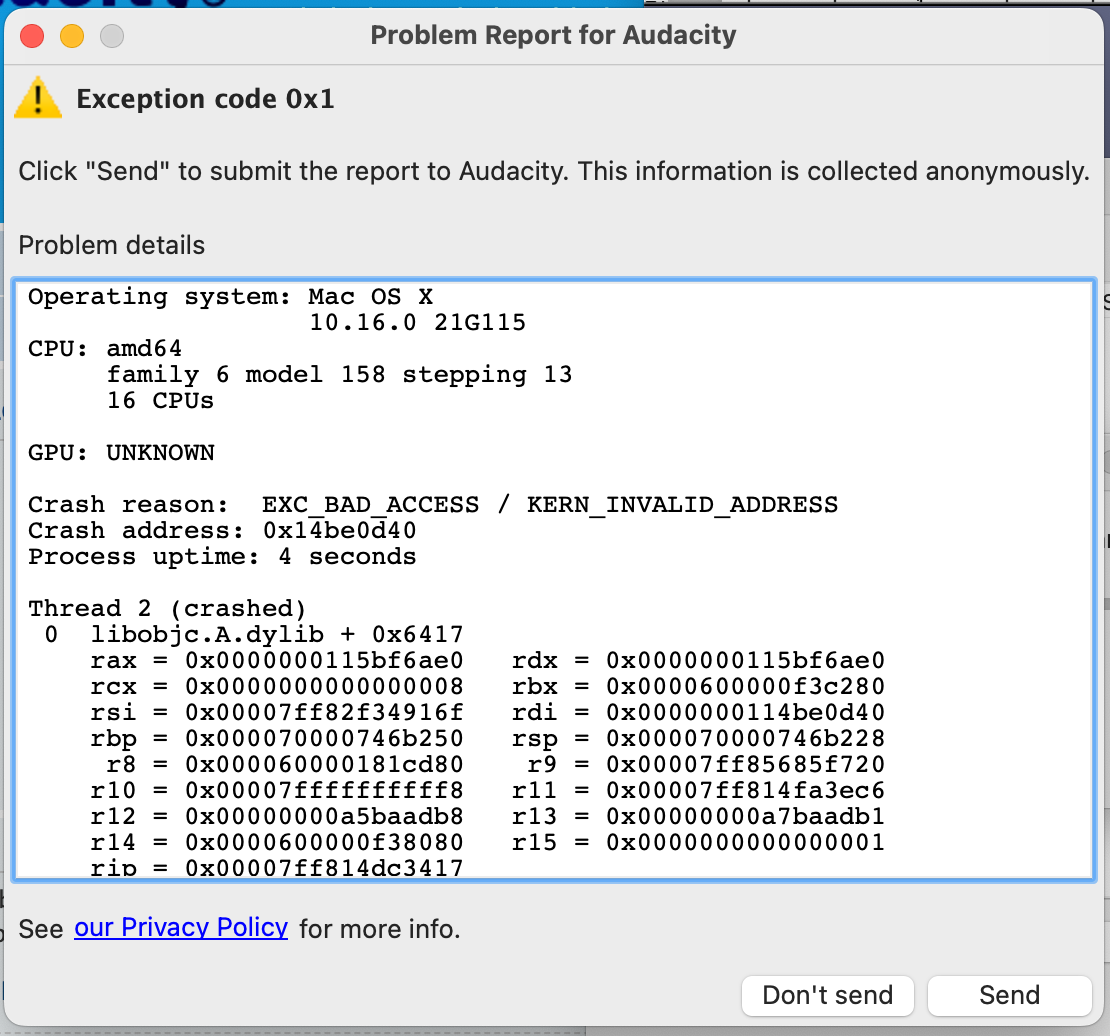This screenshot has height=1036, width=1110.
Task: Click inside the Problem details text box
Action: click(x=554, y=579)
